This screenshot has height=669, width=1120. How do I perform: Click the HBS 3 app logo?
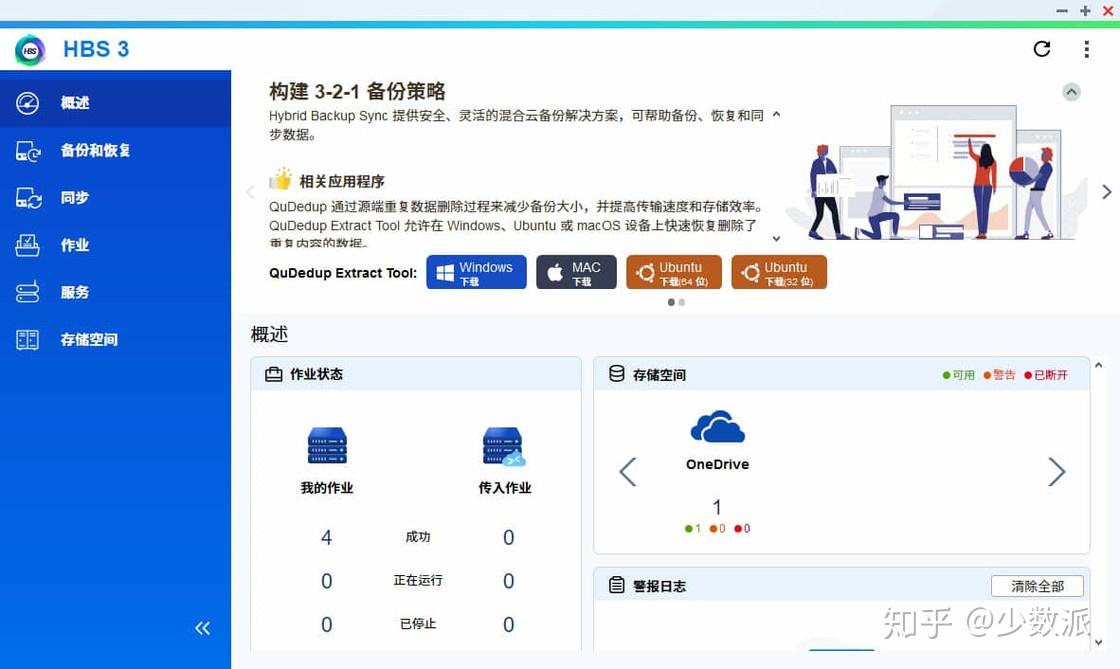30,50
